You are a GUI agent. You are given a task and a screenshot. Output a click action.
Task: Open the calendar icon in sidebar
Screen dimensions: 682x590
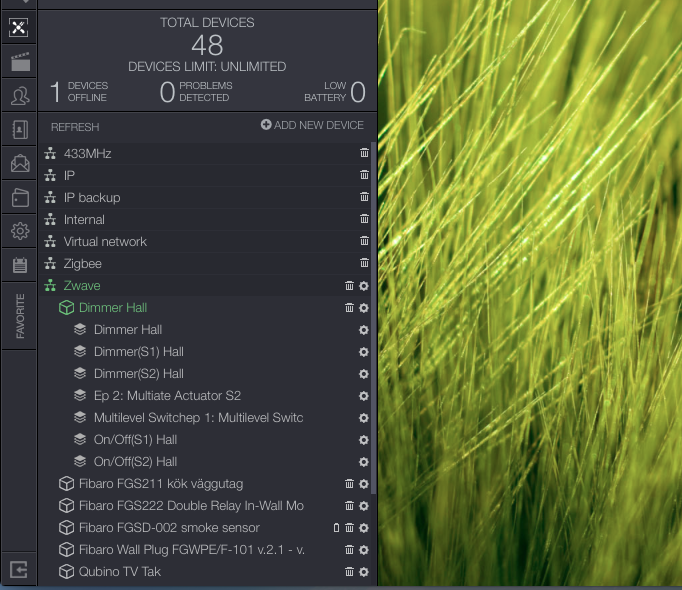click(x=20, y=265)
